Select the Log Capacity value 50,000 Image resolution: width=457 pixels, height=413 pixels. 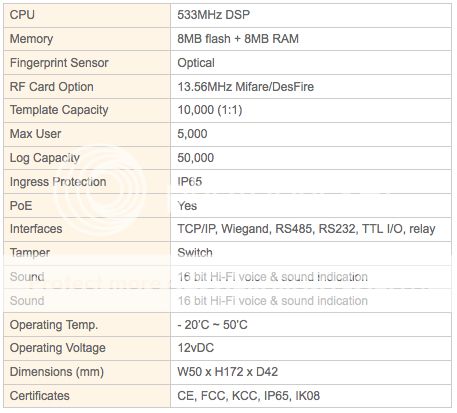196,158
